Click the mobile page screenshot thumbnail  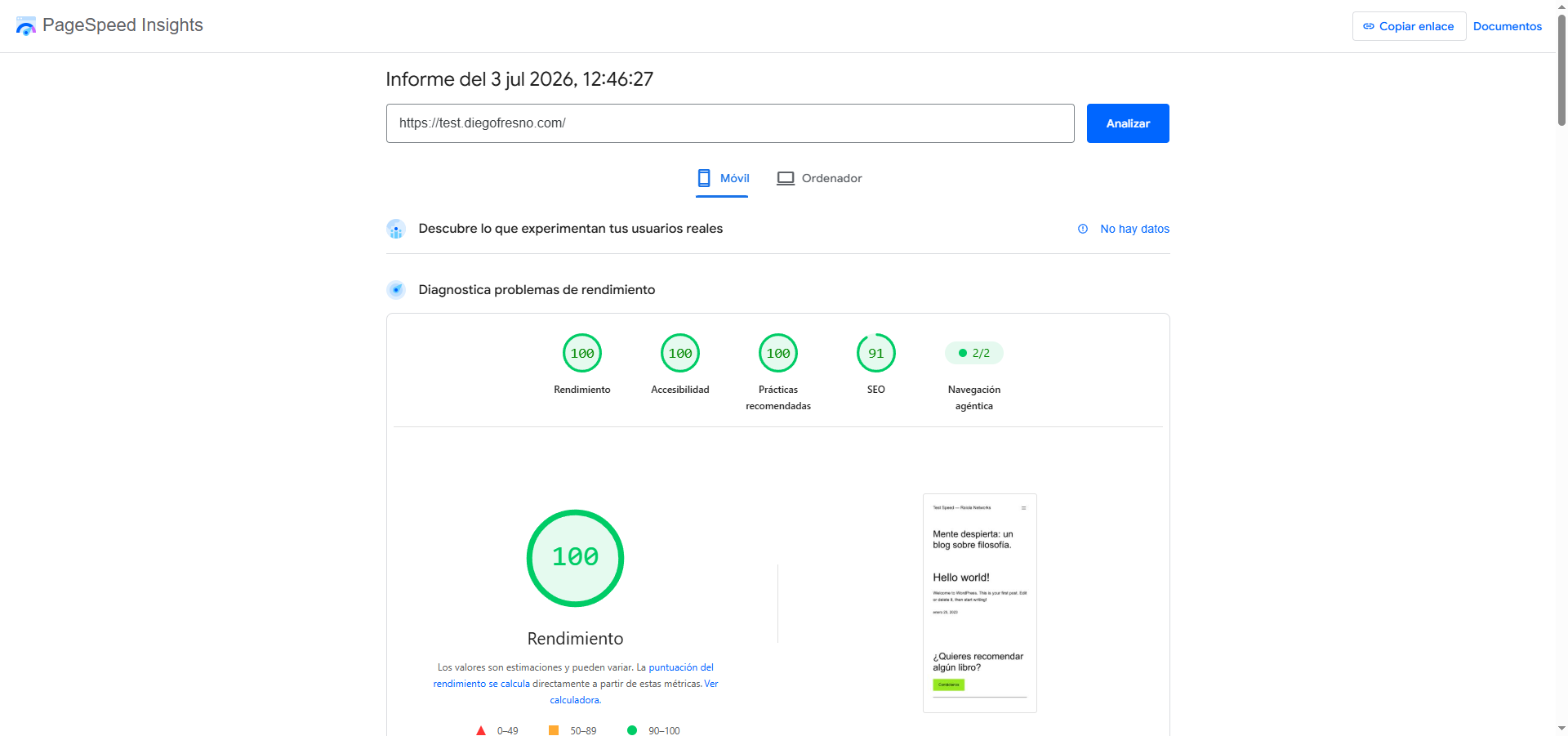point(980,603)
